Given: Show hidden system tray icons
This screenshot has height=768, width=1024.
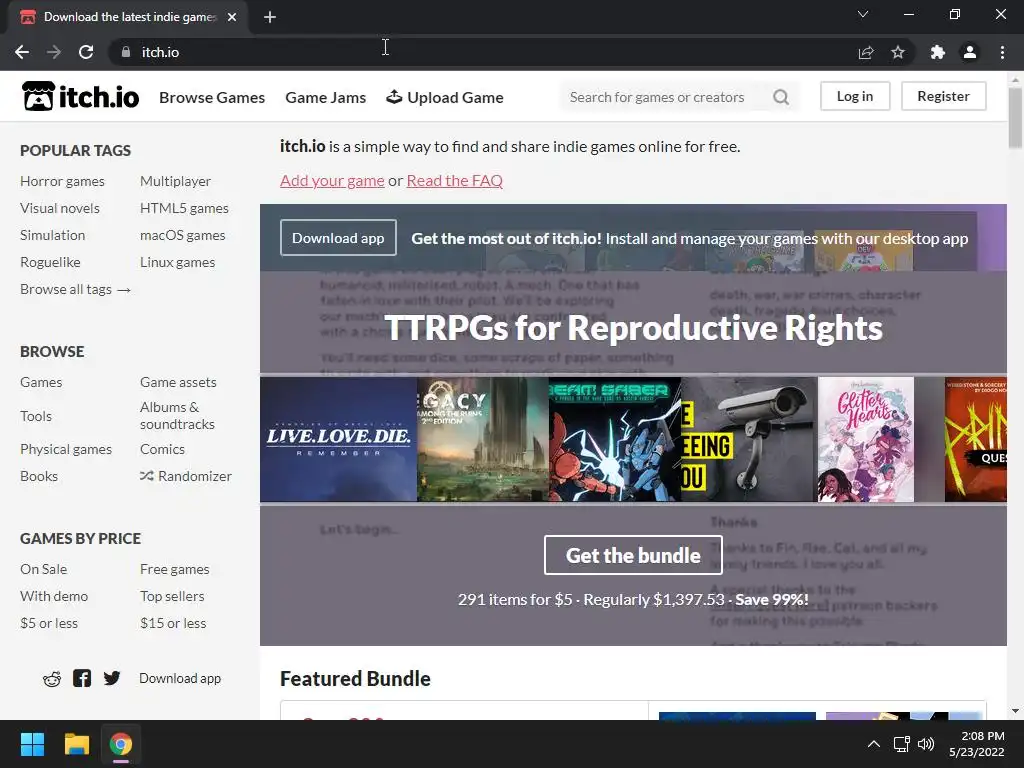Looking at the screenshot, I should click(x=873, y=744).
